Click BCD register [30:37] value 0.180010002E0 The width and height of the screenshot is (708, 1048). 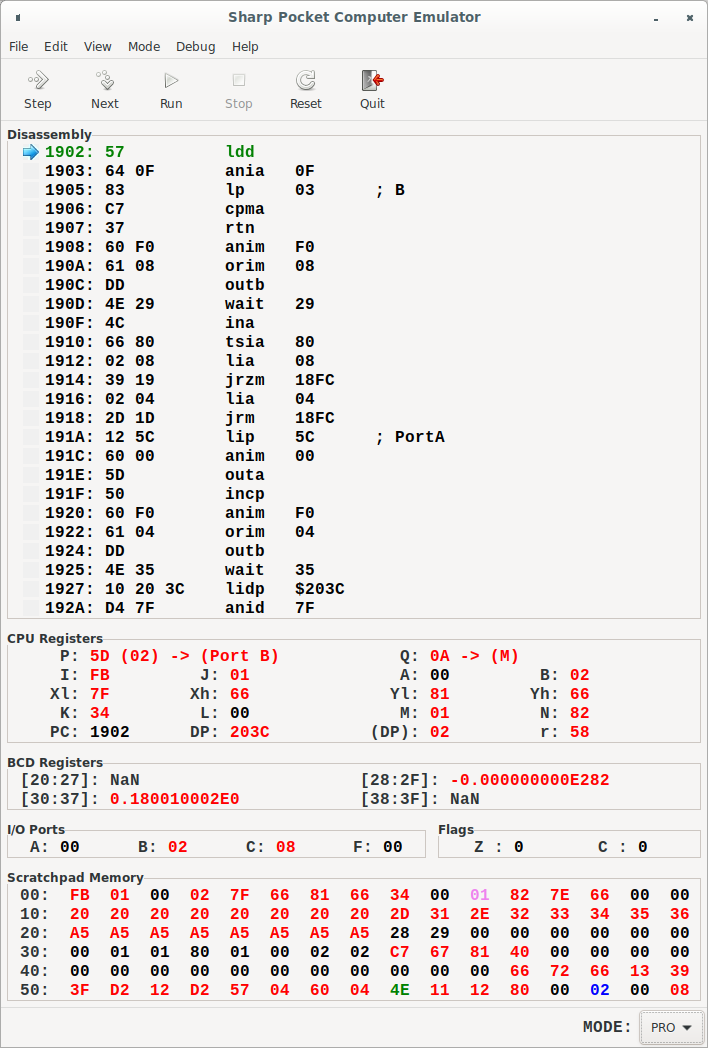pyautogui.click(x=174, y=799)
